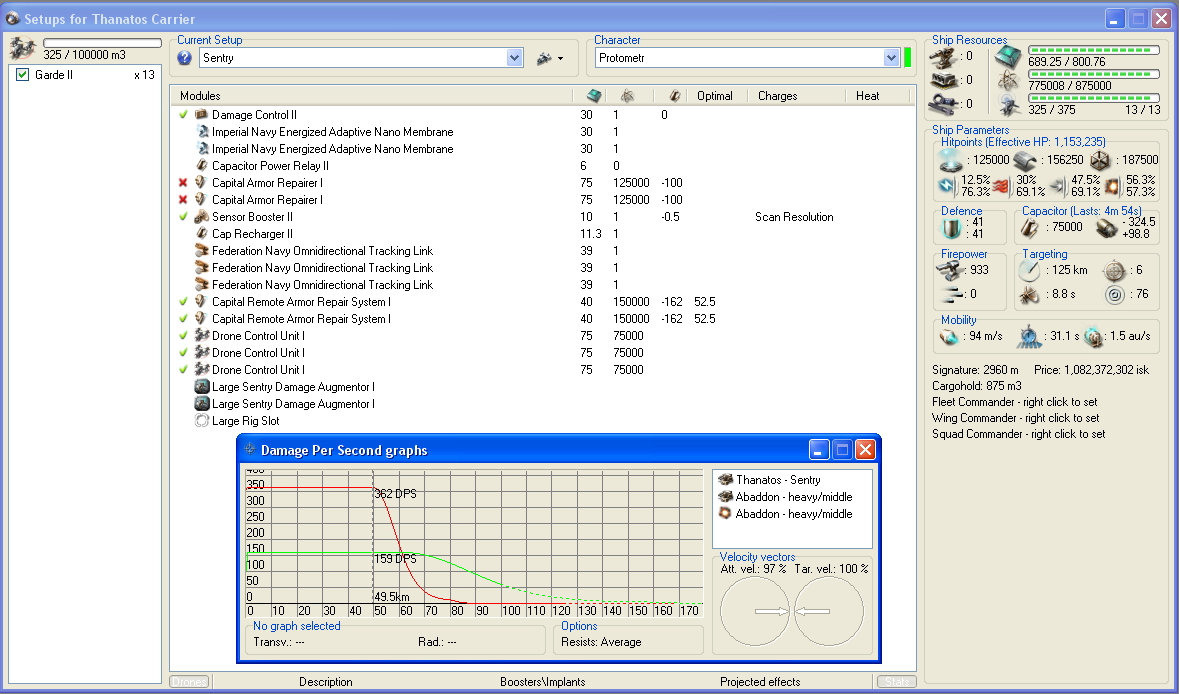
Task: Click the Drones tab at bottom left
Action: 189,682
